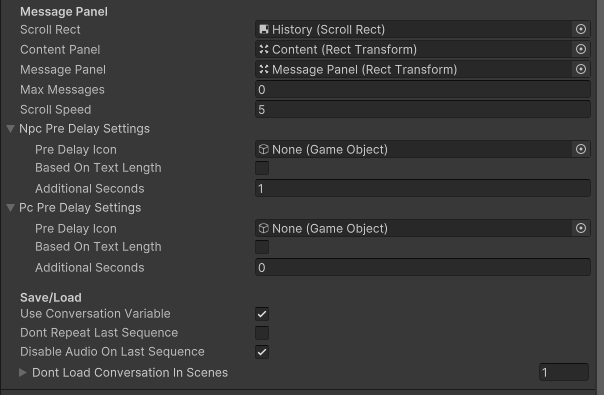
Task: Toggle Based On Text Length under Npc settings
Action: tap(262, 168)
